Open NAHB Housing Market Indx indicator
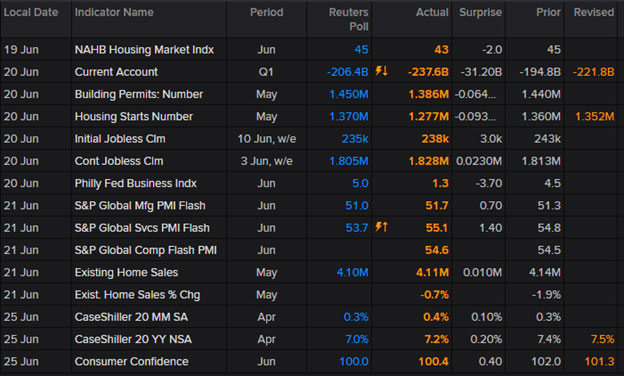Image resolution: width=624 pixels, height=376 pixels. point(144,50)
